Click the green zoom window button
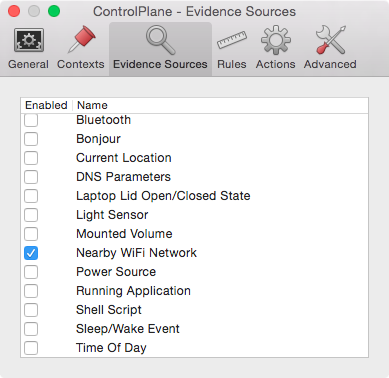The height and width of the screenshot is (378, 389). coord(54,11)
